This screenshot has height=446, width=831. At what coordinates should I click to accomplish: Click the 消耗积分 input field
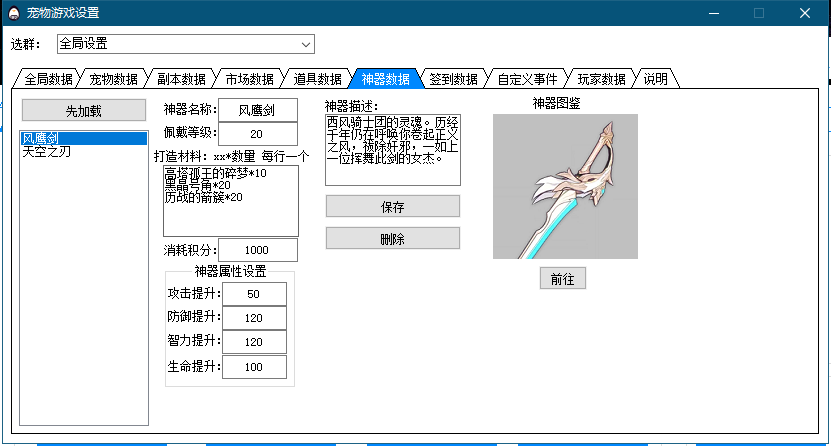click(x=257, y=250)
